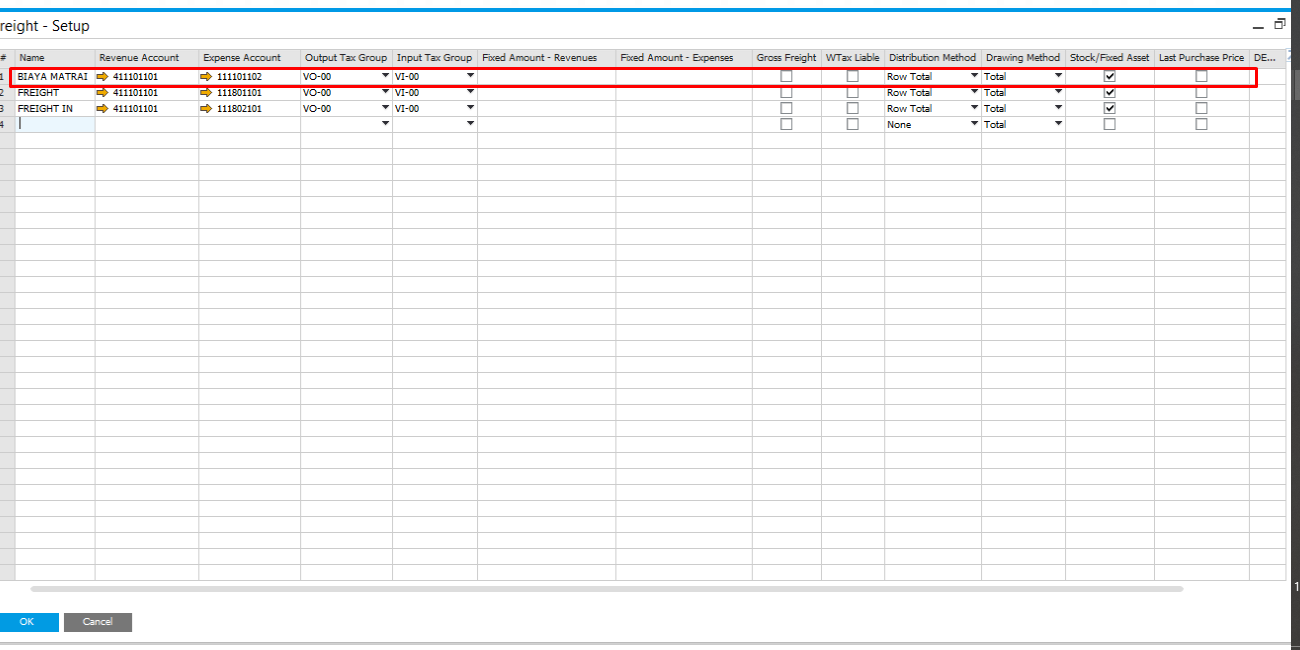Click expense account value 111101102
The width and height of the screenshot is (1300, 650).
pos(239,76)
